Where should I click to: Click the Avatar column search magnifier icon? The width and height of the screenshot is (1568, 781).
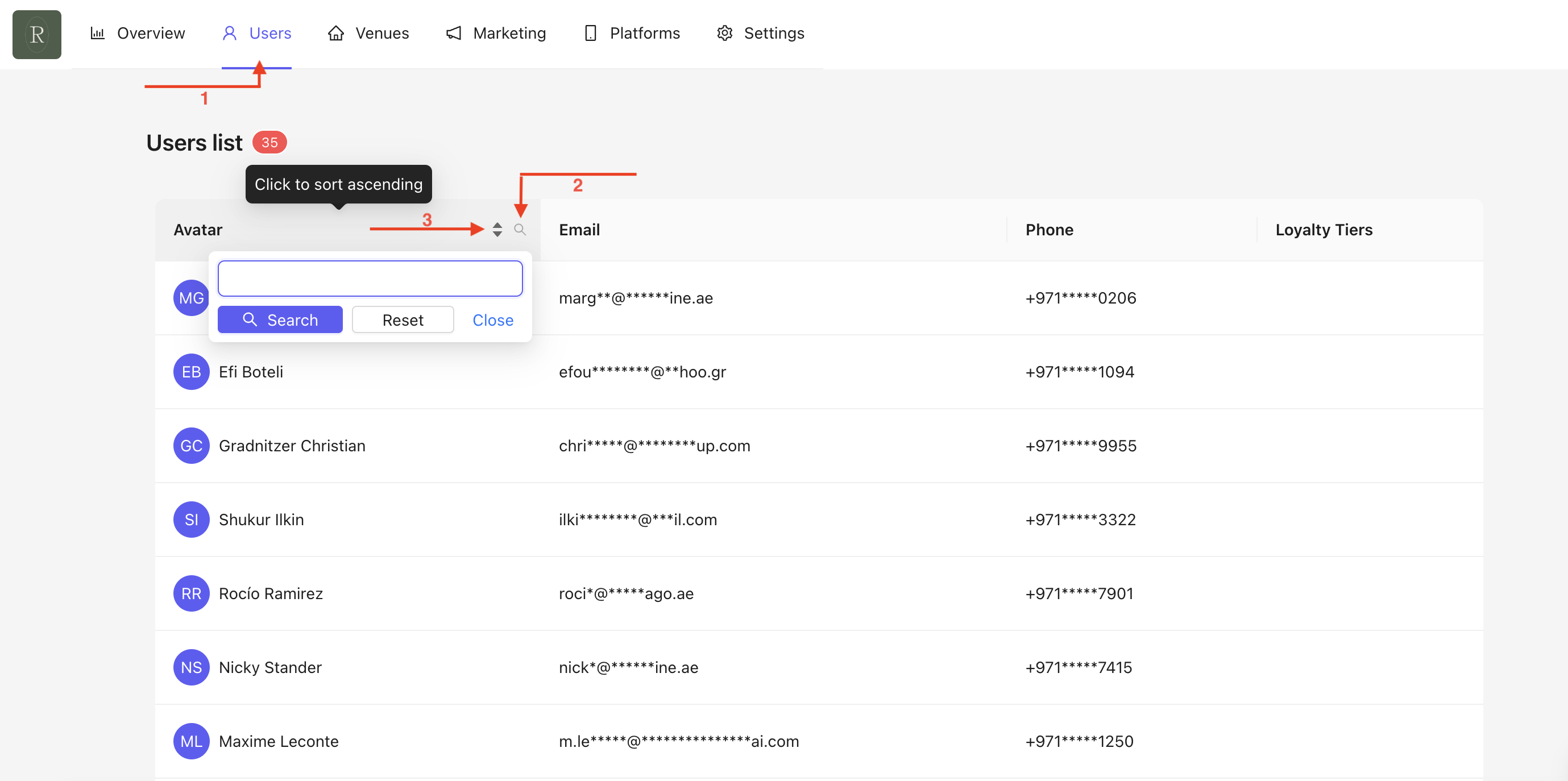point(519,230)
